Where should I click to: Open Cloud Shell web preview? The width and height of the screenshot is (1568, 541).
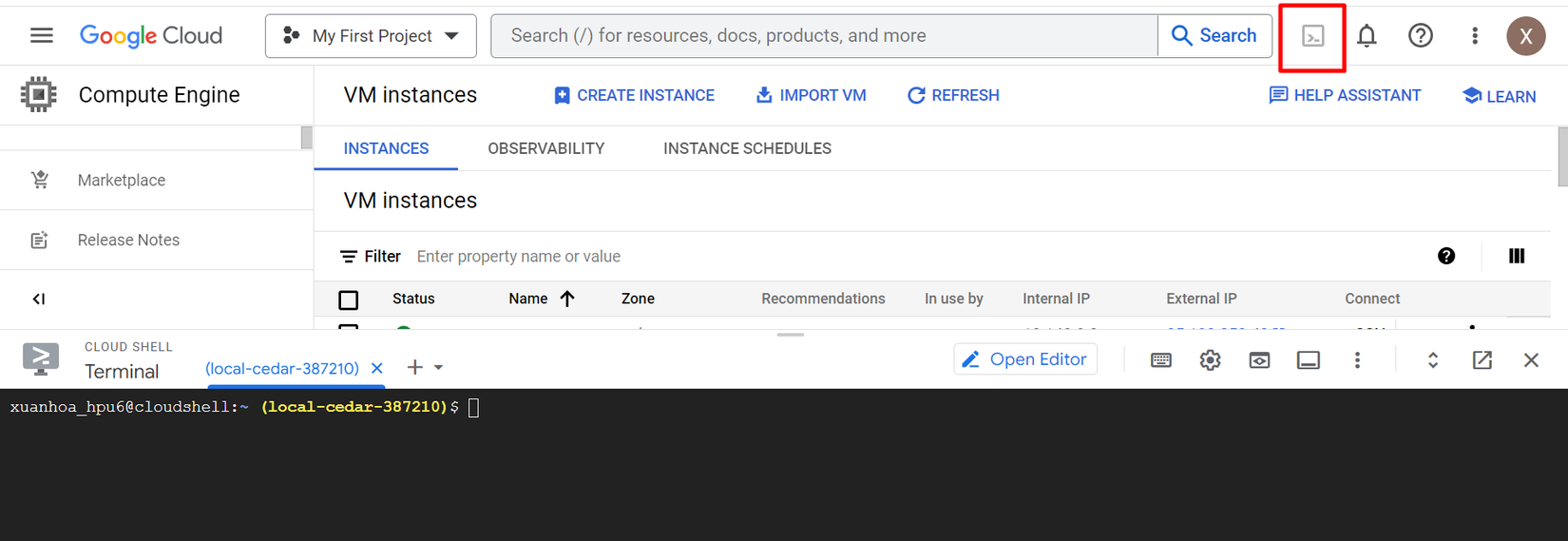(1259, 360)
